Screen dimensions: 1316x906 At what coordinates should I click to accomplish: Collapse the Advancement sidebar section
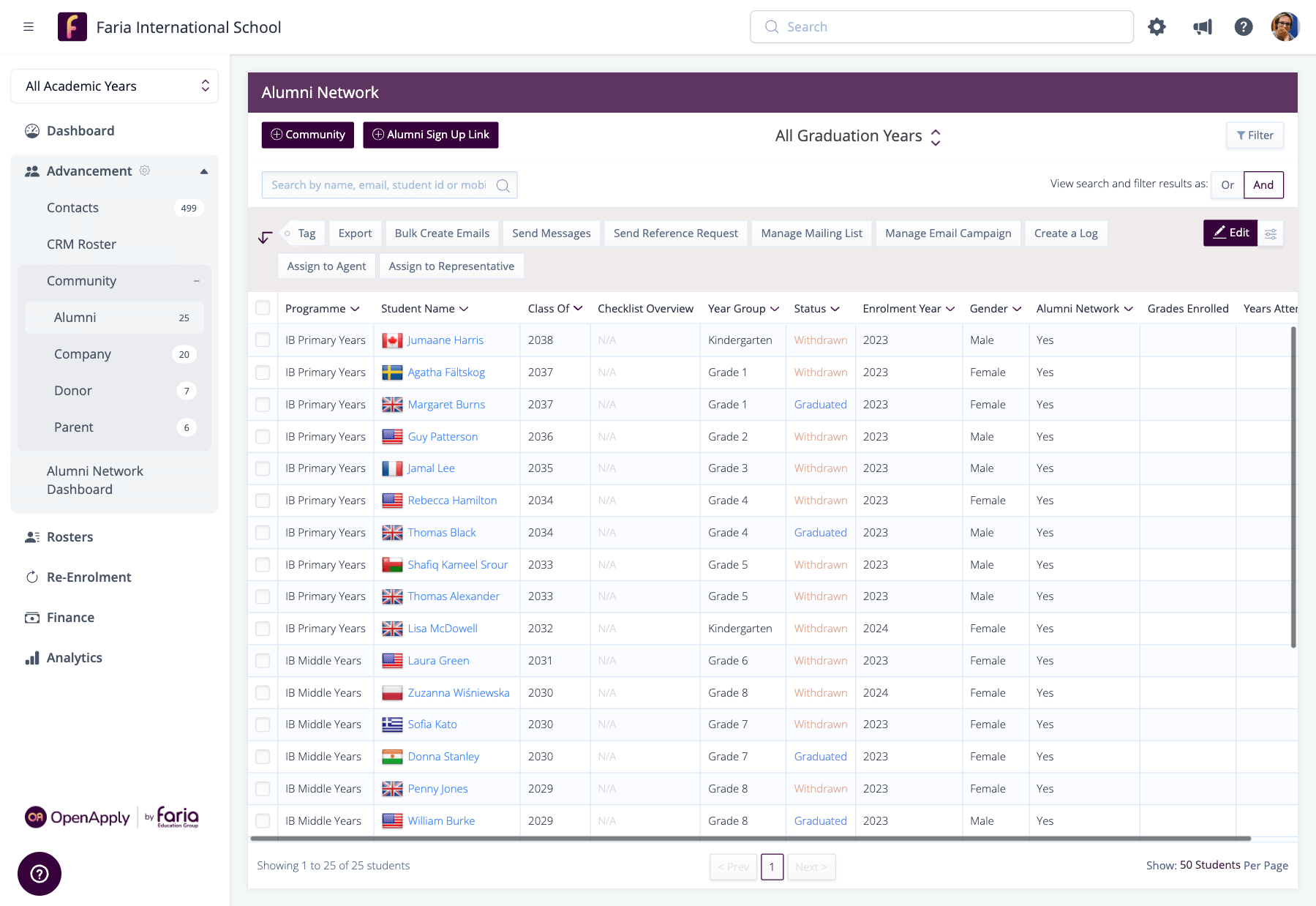[204, 171]
